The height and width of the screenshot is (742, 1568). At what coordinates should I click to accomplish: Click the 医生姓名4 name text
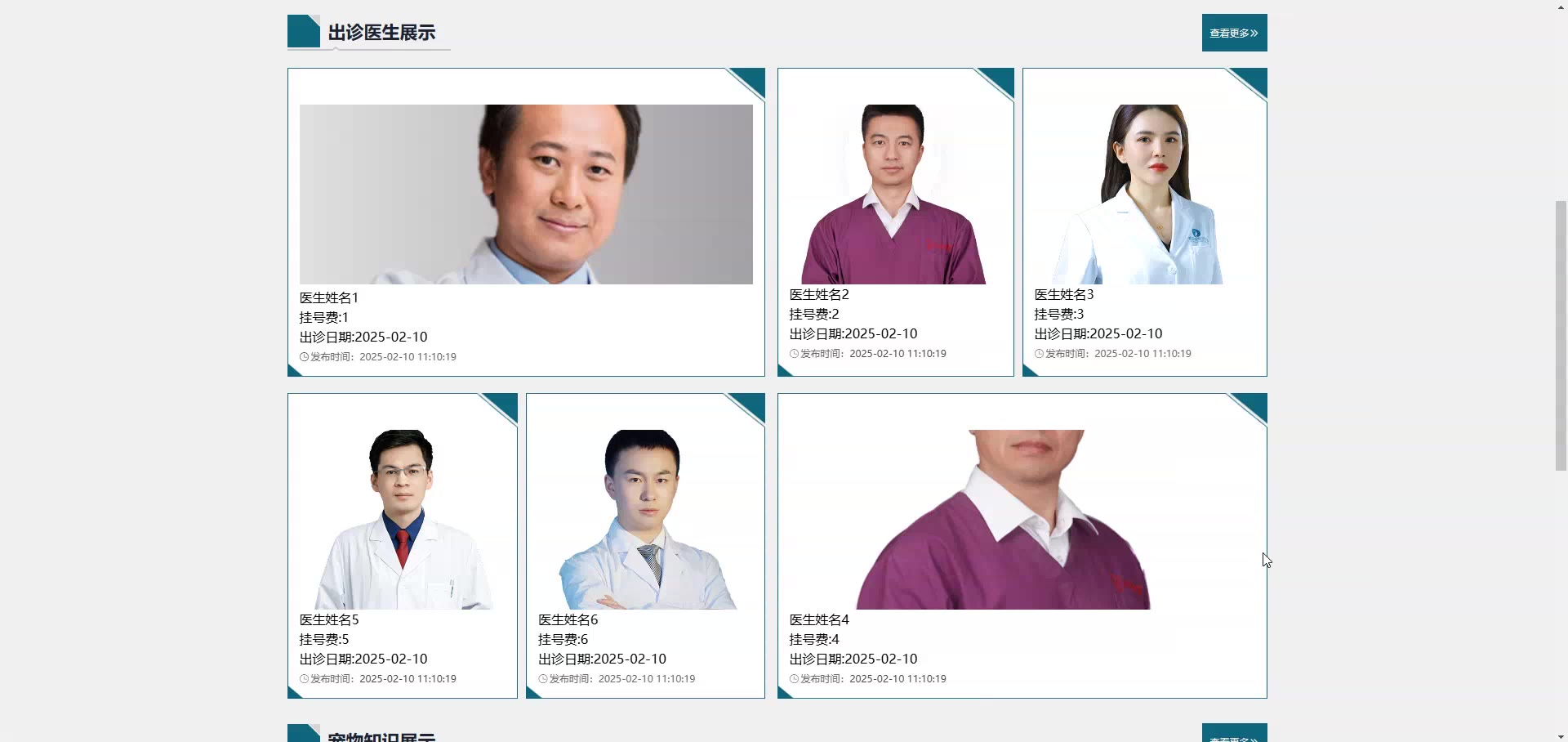[x=819, y=620]
